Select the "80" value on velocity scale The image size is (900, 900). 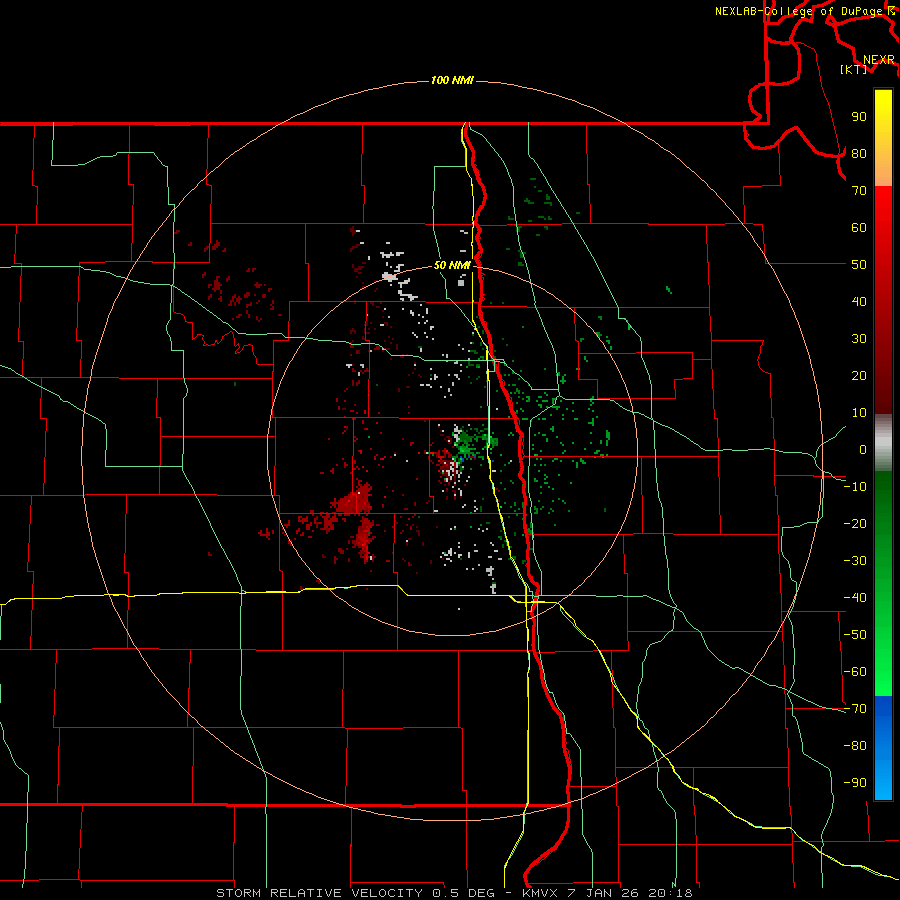[x=859, y=154]
